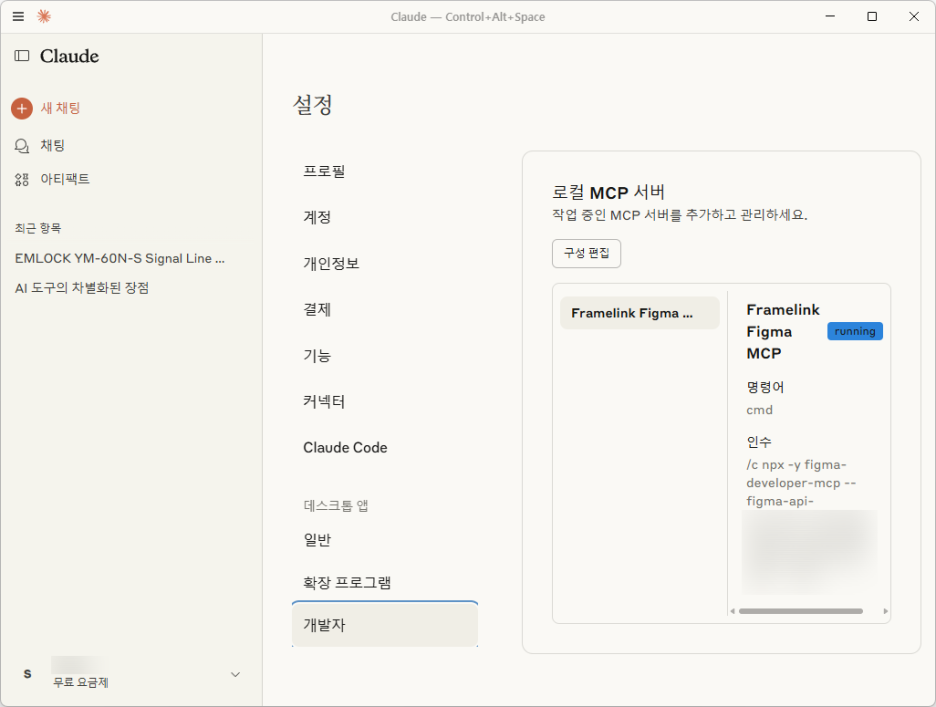The image size is (936, 707).
Task: Open recent chat EMLOCK YM-60N-S Signal Line
Action: coord(120,259)
